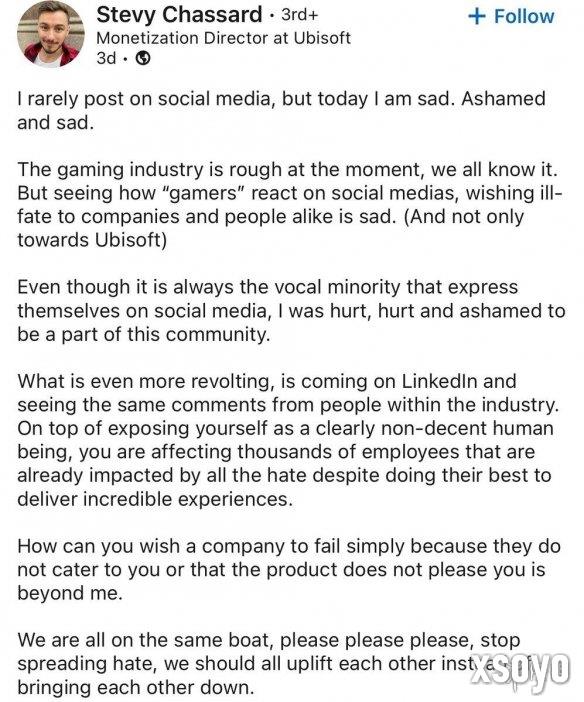Click the line "What is even more revolting"
This screenshot has width=584, height=702.
tap(267, 381)
